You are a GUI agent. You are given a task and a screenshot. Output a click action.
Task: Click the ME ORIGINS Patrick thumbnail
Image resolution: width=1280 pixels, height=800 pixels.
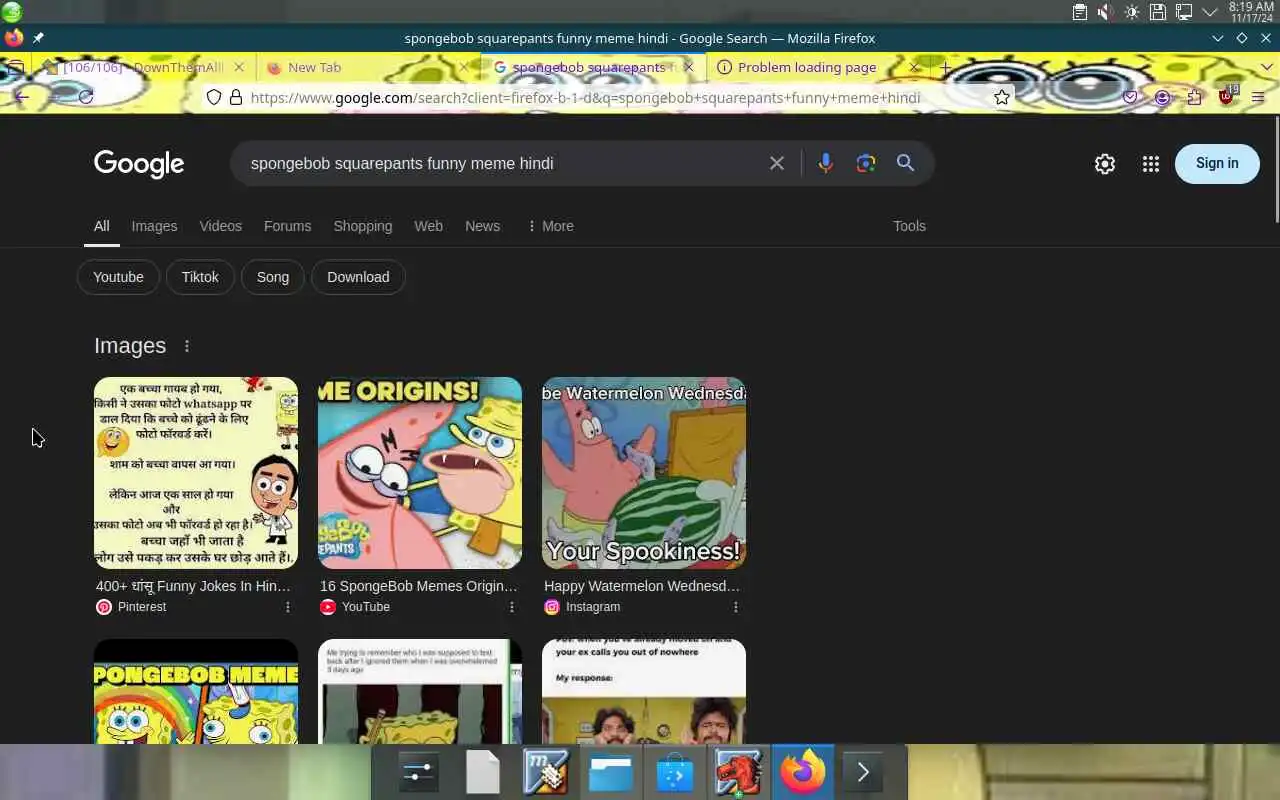tap(420, 473)
